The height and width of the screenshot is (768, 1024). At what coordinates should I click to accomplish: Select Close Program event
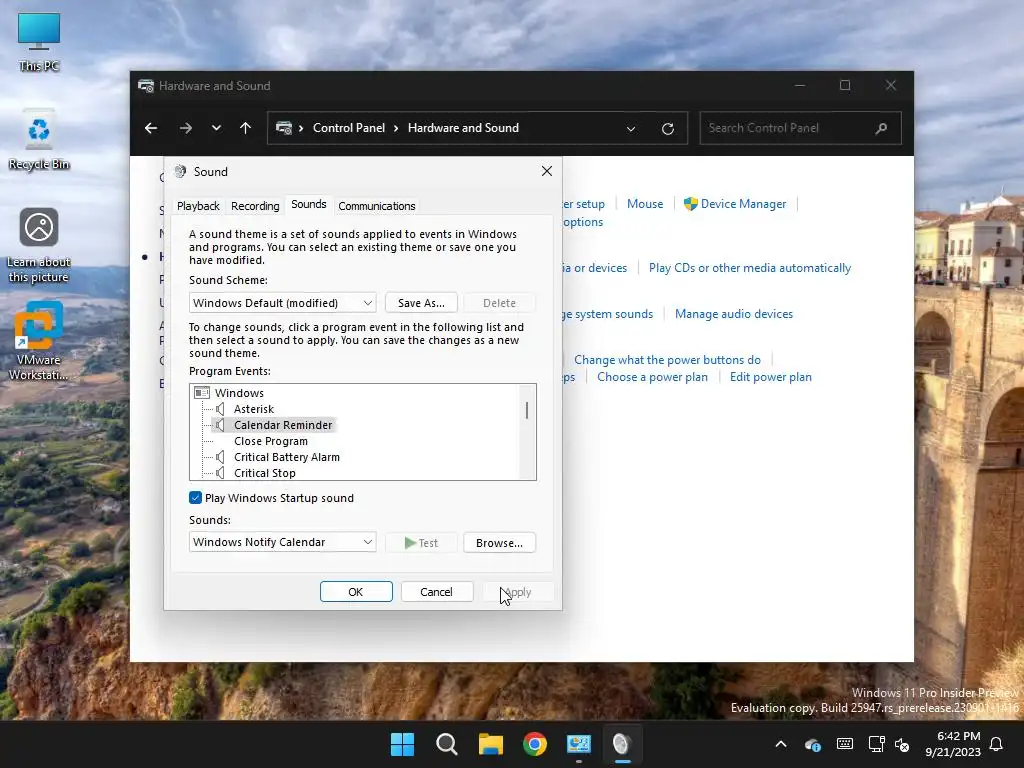click(x=270, y=441)
